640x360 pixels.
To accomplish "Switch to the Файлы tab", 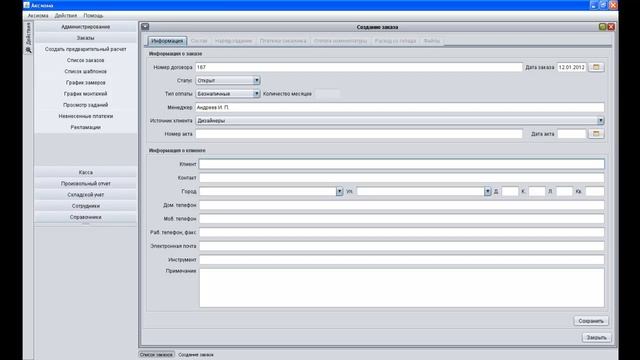I will pyautogui.click(x=431, y=41).
